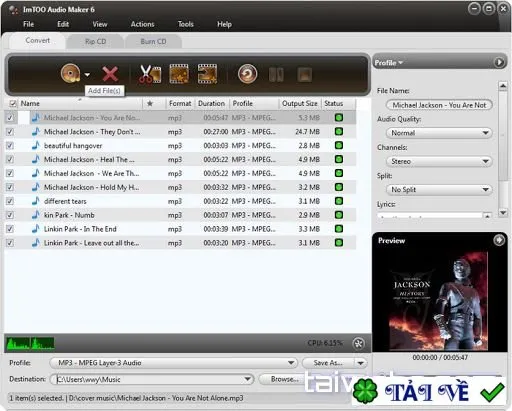Click the Pause toolbar icon
Viewport: 512px width, 411px height.
pos(276,74)
